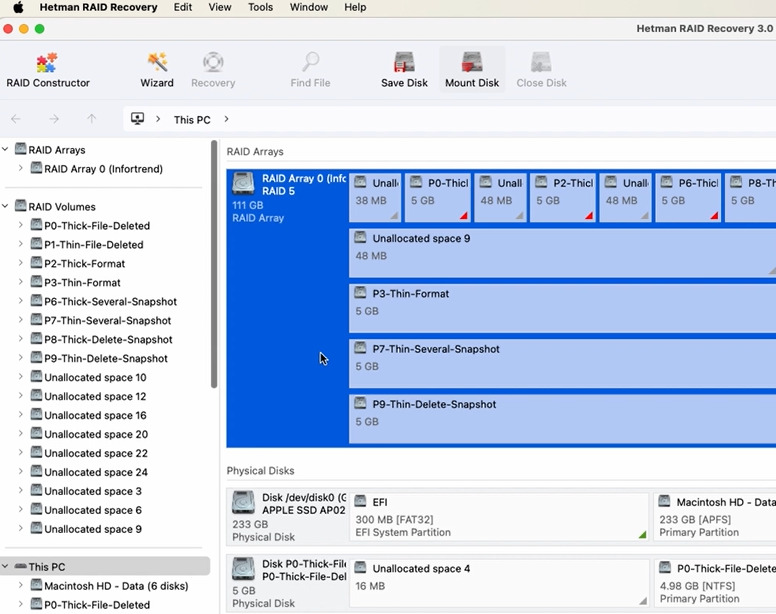The width and height of the screenshot is (776, 614).
Task: Select P9-Thin-Delete-Snapshot in the sidebar tree
Action: point(106,358)
